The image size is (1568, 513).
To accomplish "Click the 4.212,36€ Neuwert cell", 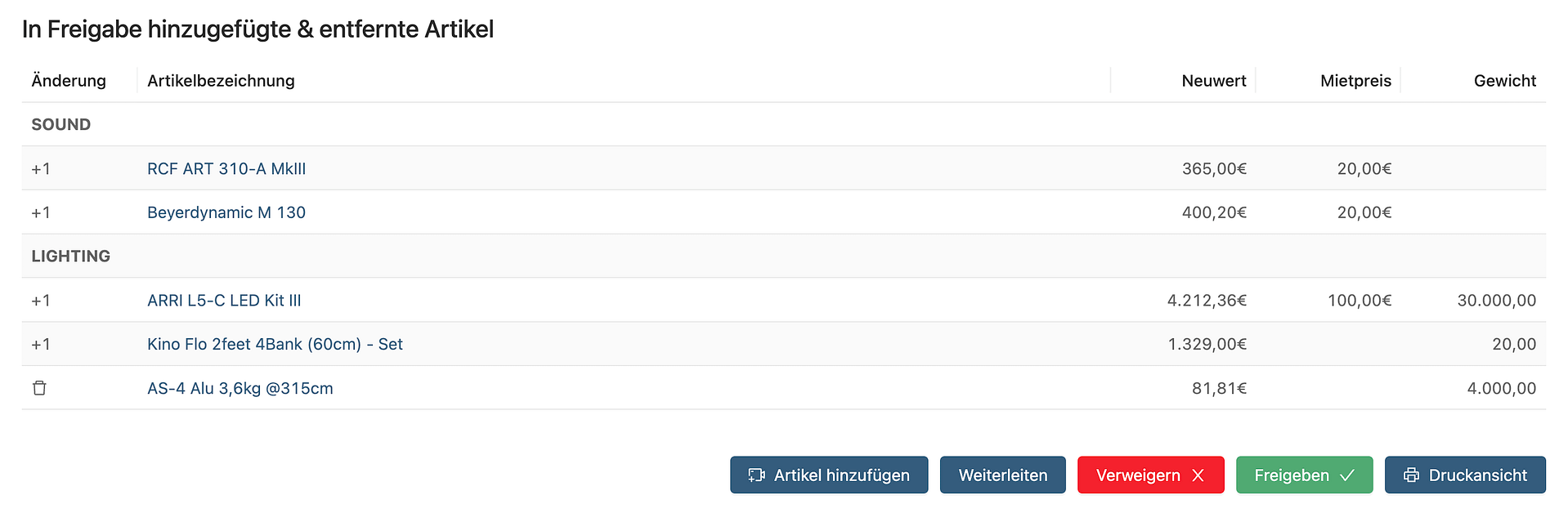I will tap(1207, 301).
